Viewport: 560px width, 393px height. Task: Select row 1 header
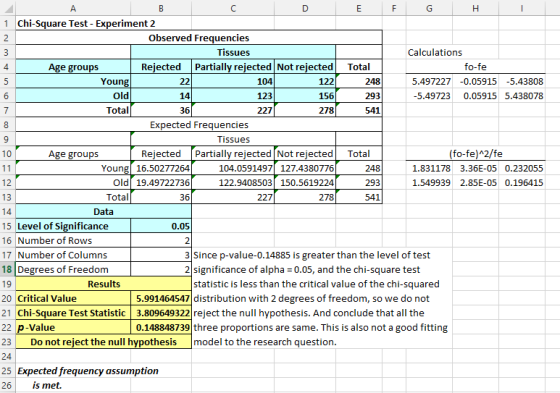coord(8,24)
